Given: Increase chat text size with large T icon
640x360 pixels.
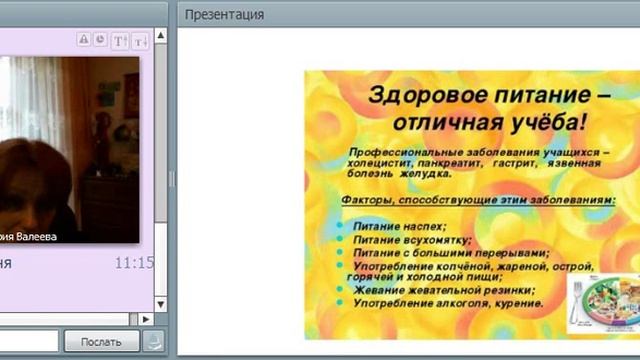Looking at the screenshot, I should coord(120,41).
